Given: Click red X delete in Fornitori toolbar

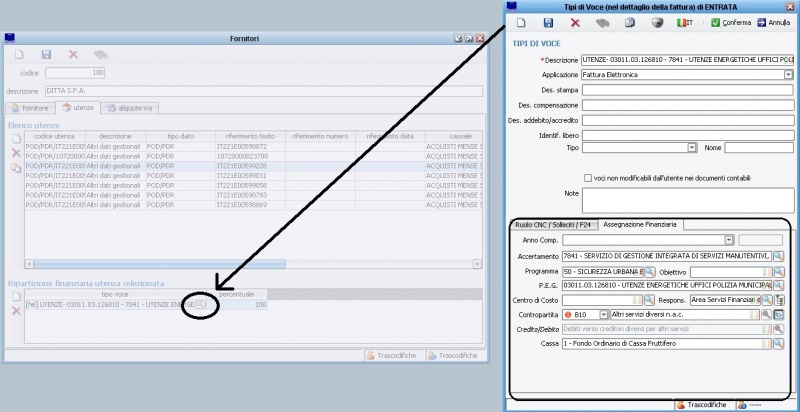Looking at the screenshot, I should click(x=73, y=55).
